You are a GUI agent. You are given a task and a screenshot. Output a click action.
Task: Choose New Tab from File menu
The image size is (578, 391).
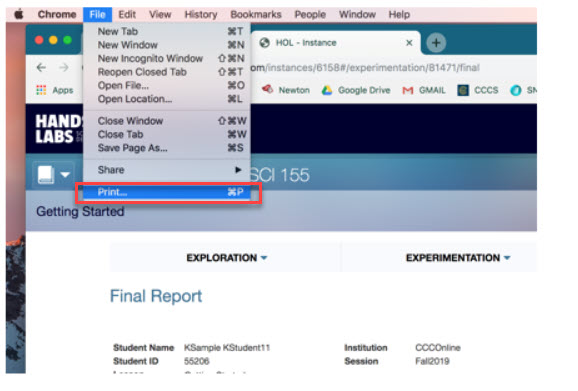(x=167, y=31)
